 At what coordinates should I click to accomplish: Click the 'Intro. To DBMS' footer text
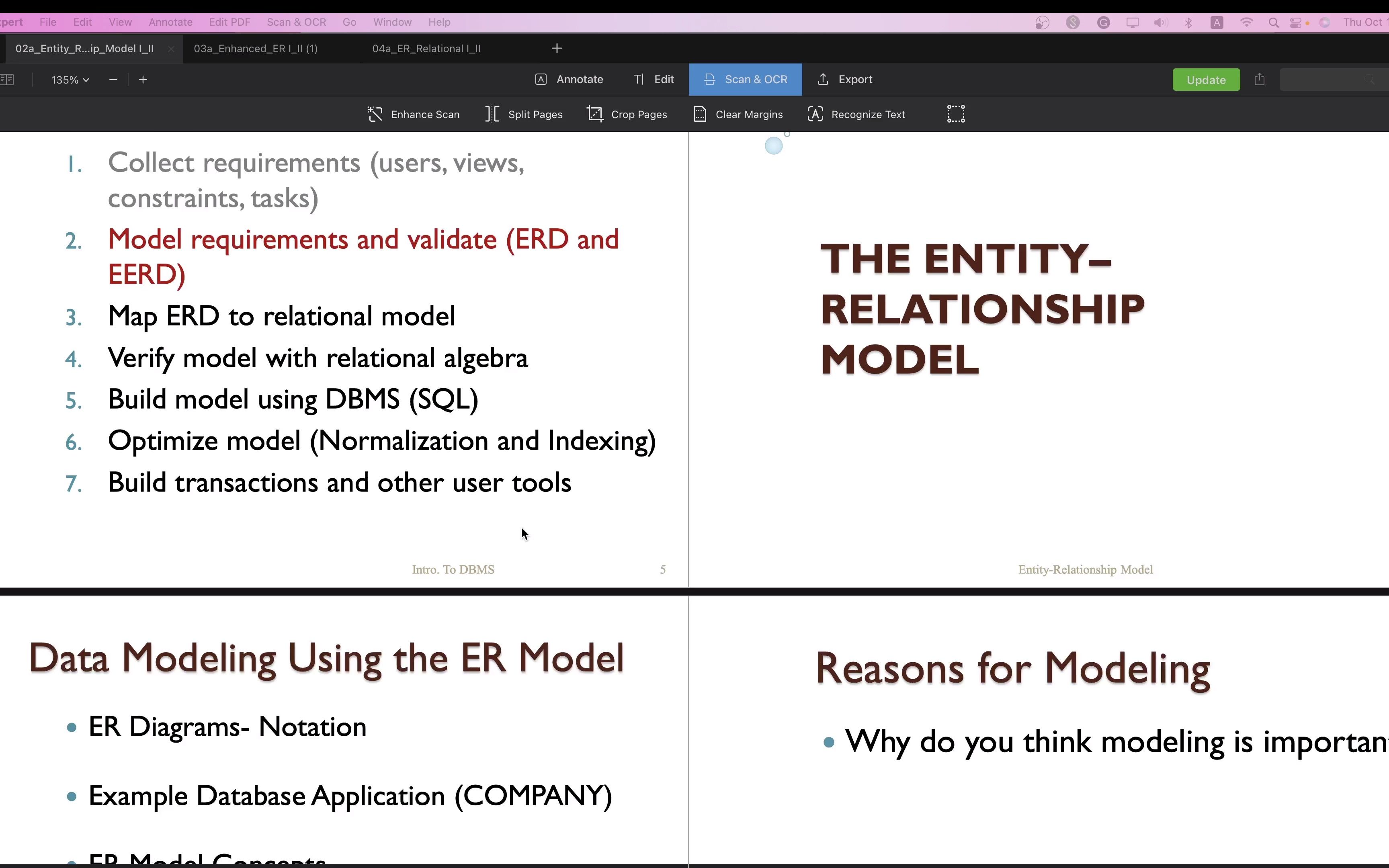tap(453, 569)
